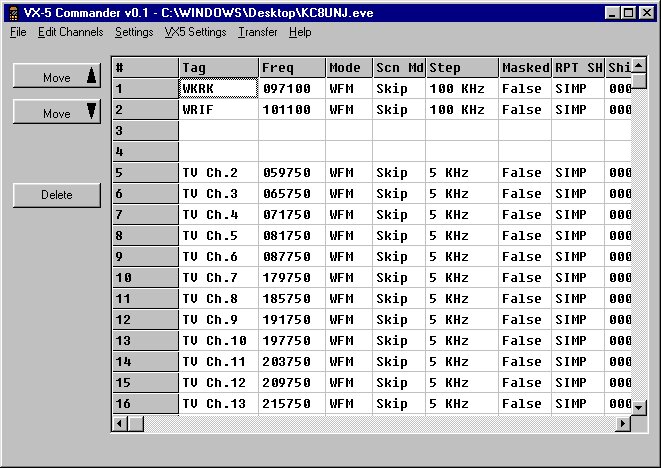
Task: Open the Transfer menu
Action: tap(258, 32)
